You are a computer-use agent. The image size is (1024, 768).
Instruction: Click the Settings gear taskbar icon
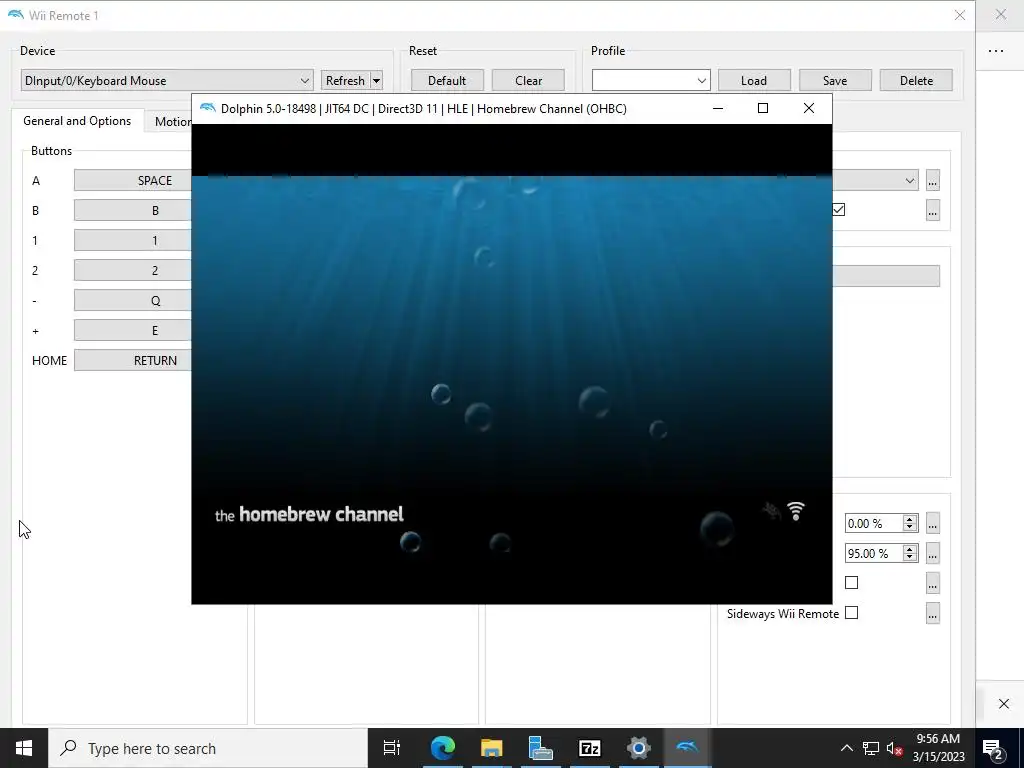click(x=638, y=748)
